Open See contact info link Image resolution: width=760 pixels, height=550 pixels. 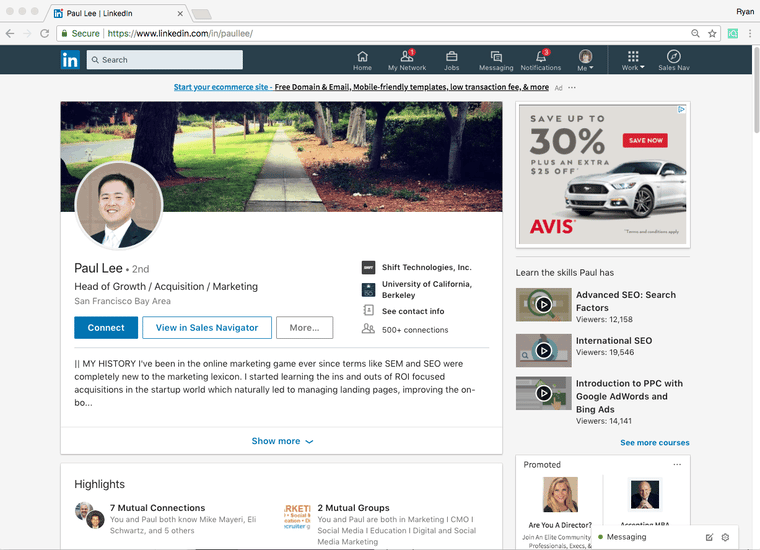tap(413, 311)
